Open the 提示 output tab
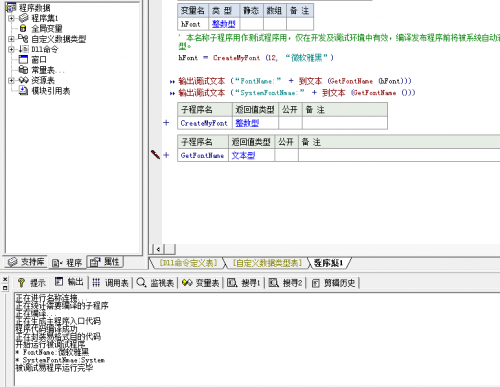 tap(32, 283)
